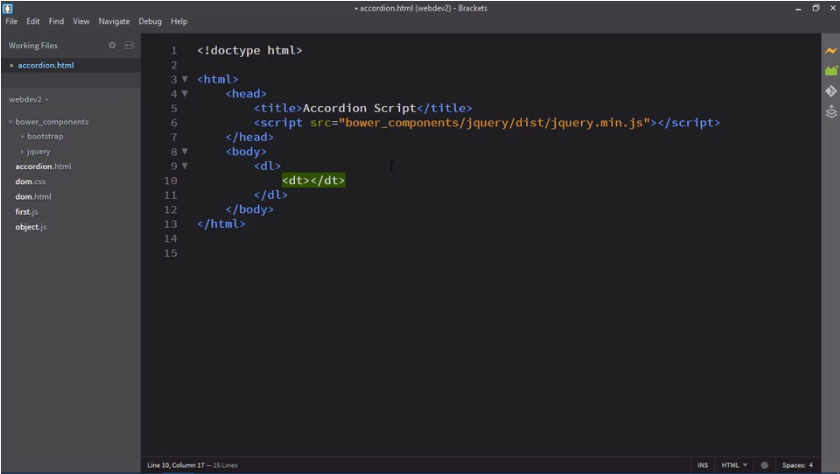The width and height of the screenshot is (840, 474).
Task: Open object.js in project tree
Action: [31, 227]
